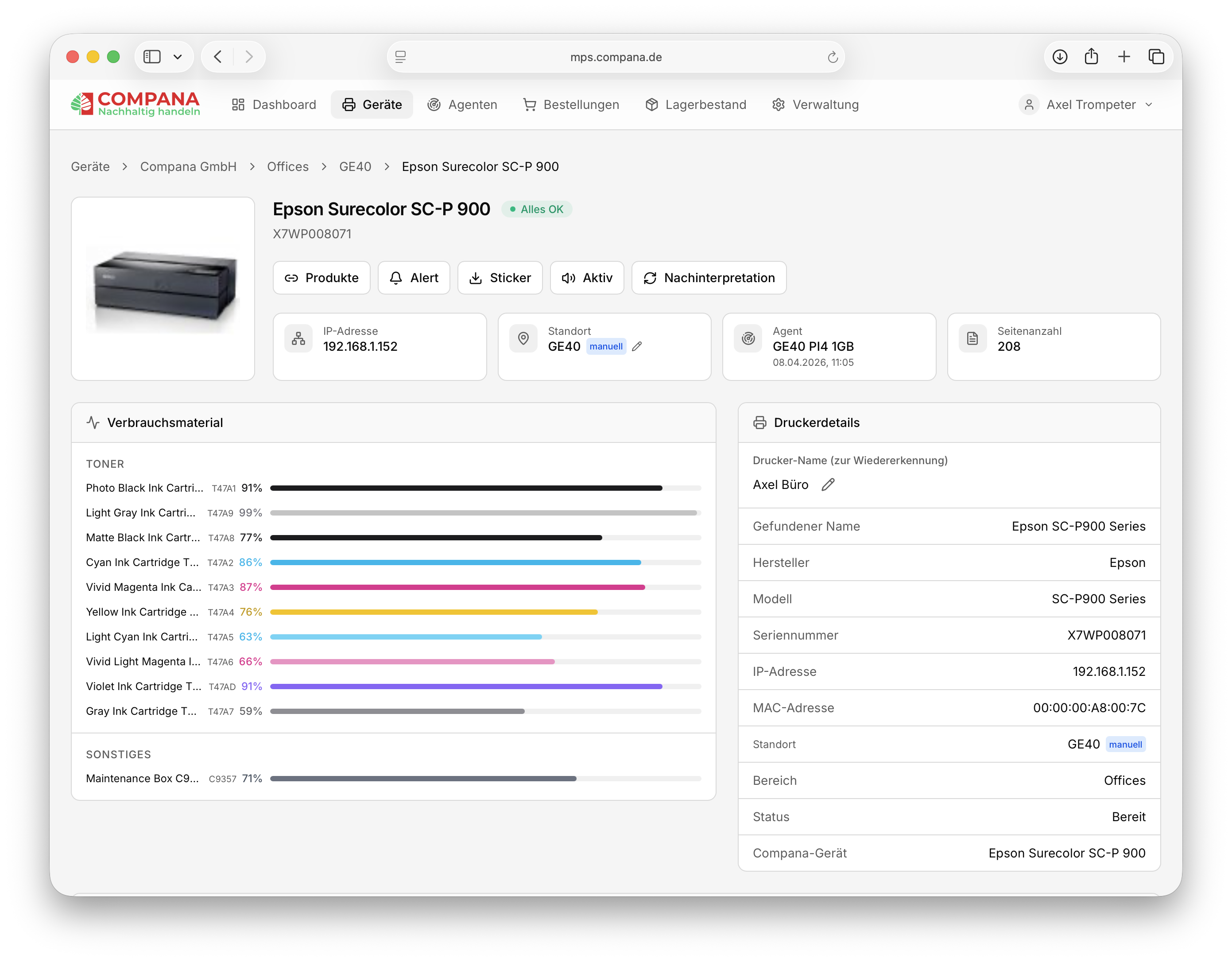Click the Seitenanzahl value 208

tap(1009, 346)
